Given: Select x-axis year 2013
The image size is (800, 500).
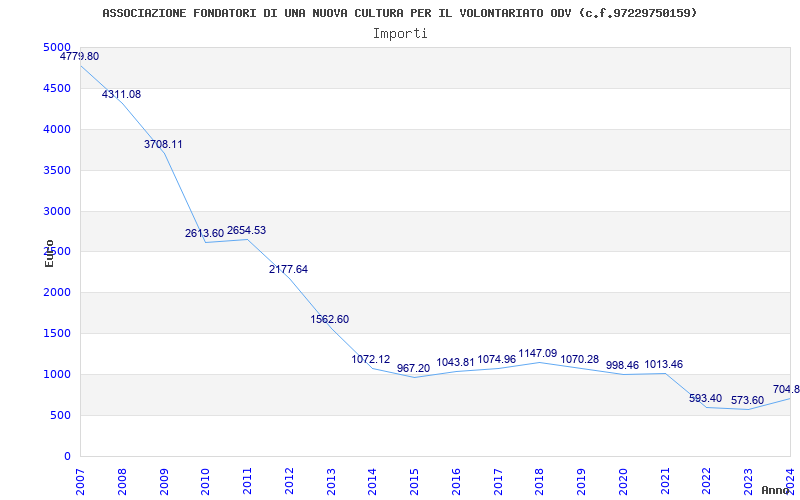Looking at the screenshot, I should (331, 482).
